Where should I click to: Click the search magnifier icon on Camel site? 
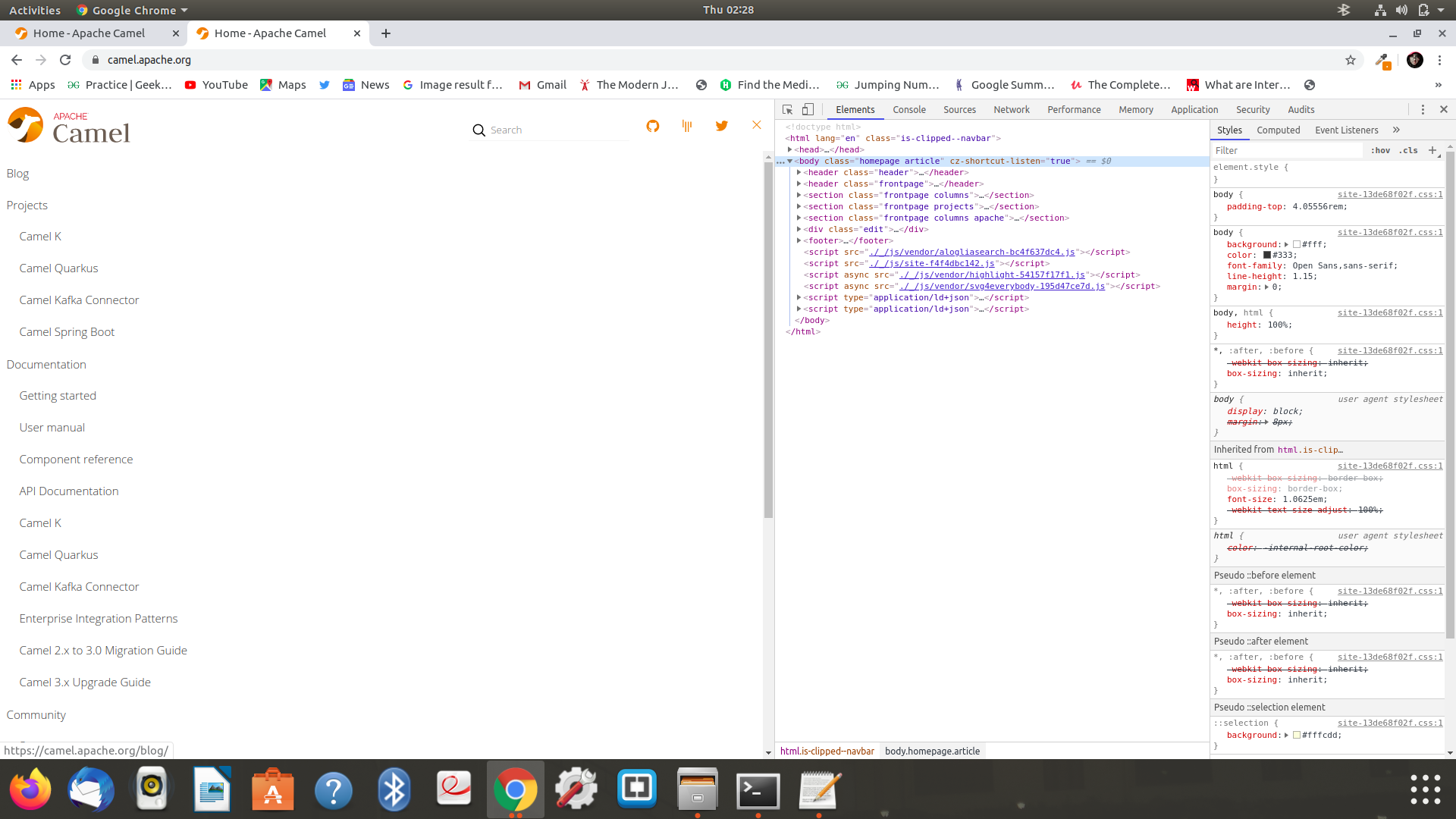(479, 130)
